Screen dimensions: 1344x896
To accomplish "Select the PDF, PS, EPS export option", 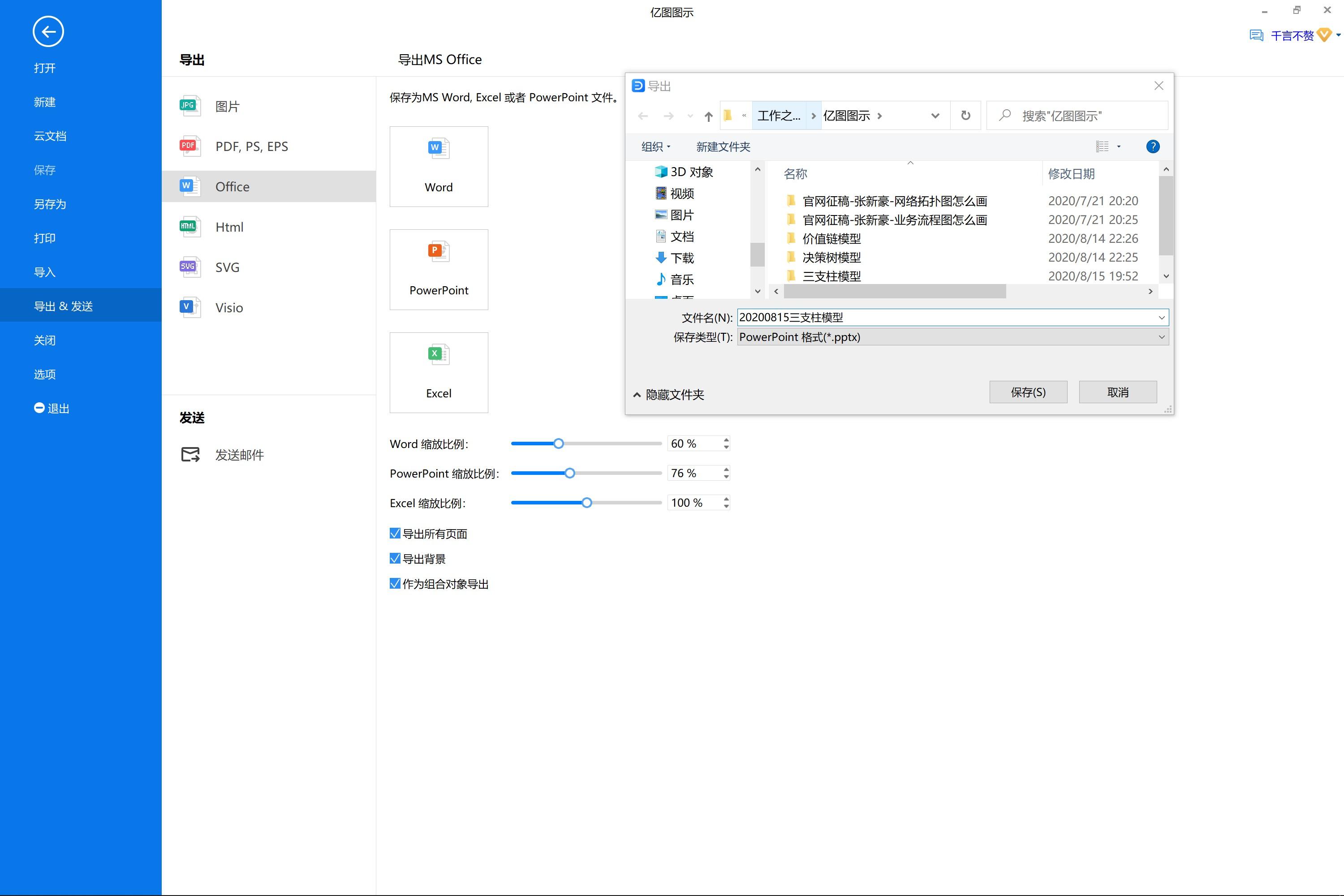I will (x=251, y=146).
